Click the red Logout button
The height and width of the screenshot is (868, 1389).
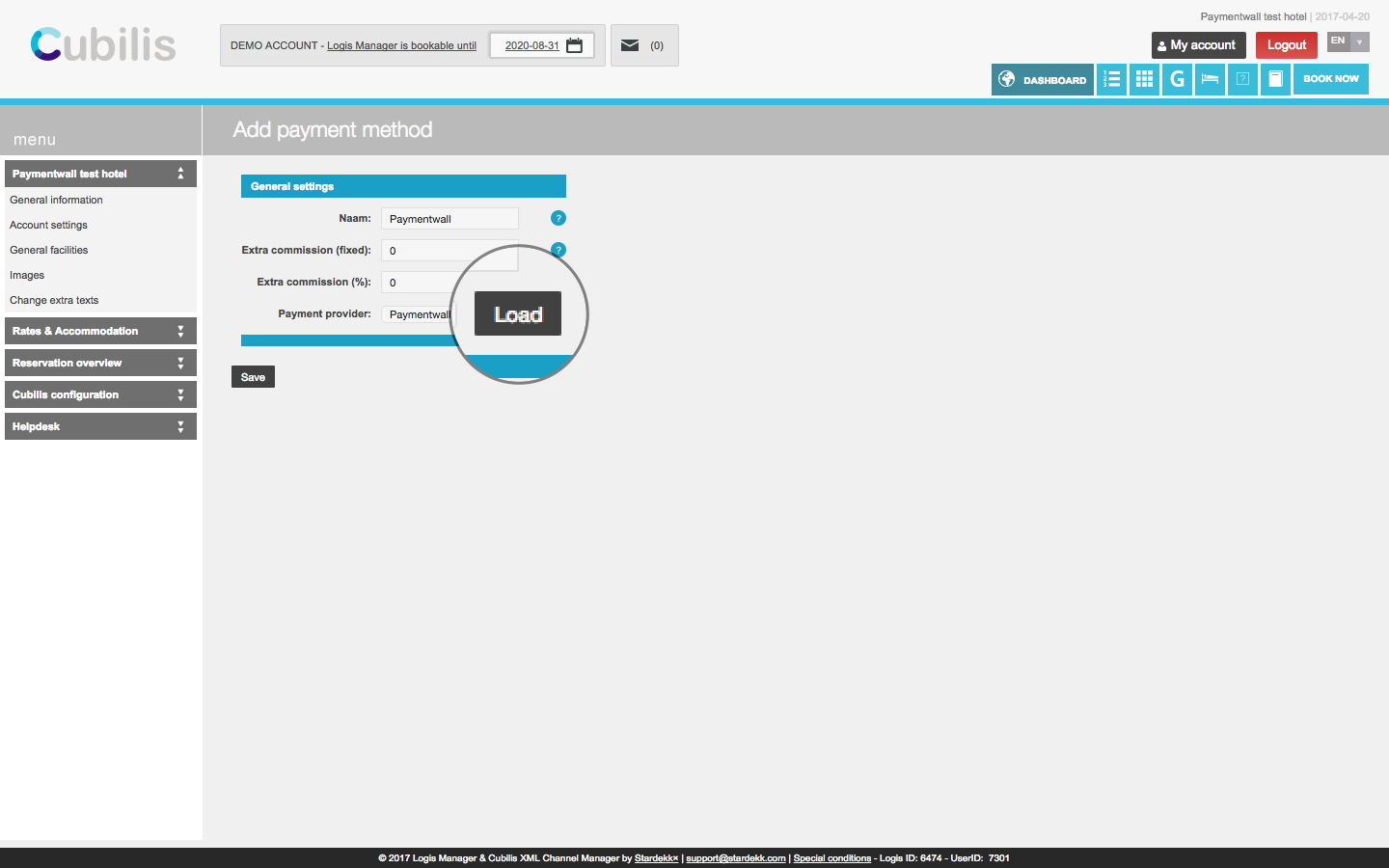click(x=1286, y=45)
